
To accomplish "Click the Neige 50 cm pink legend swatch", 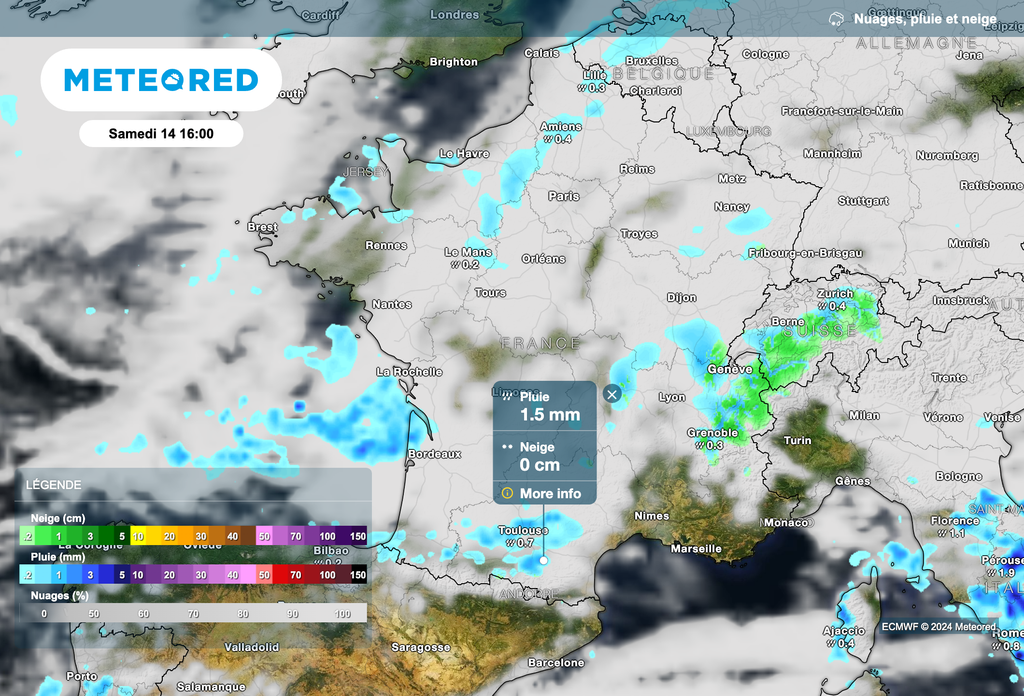I will [264, 536].
